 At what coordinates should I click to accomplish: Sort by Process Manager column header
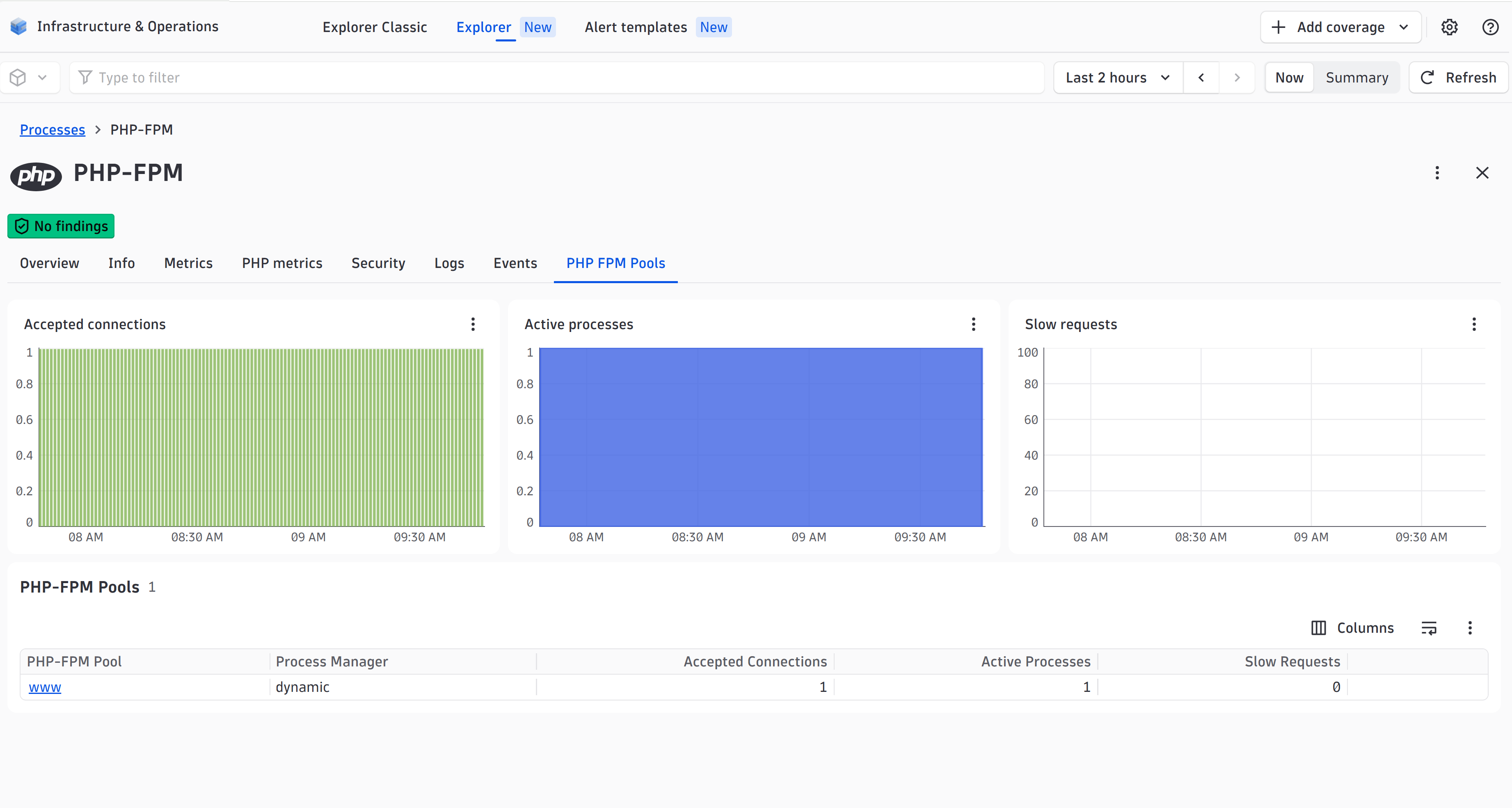pyautogui.click(x=332, y=662)
